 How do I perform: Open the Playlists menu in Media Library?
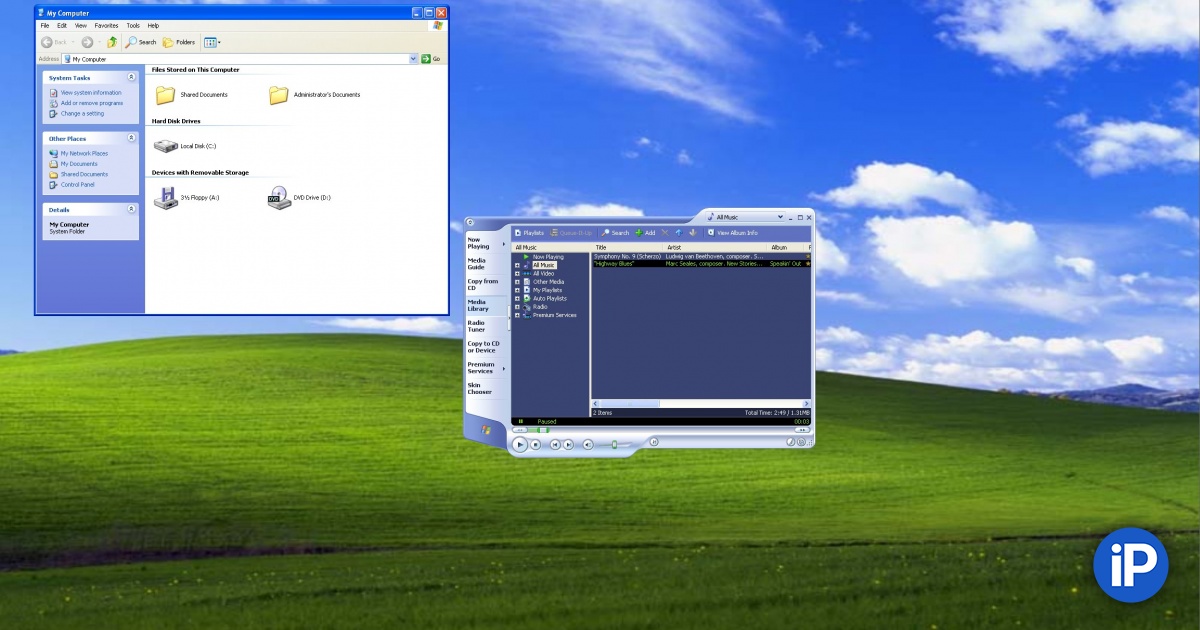coord(528,233)
